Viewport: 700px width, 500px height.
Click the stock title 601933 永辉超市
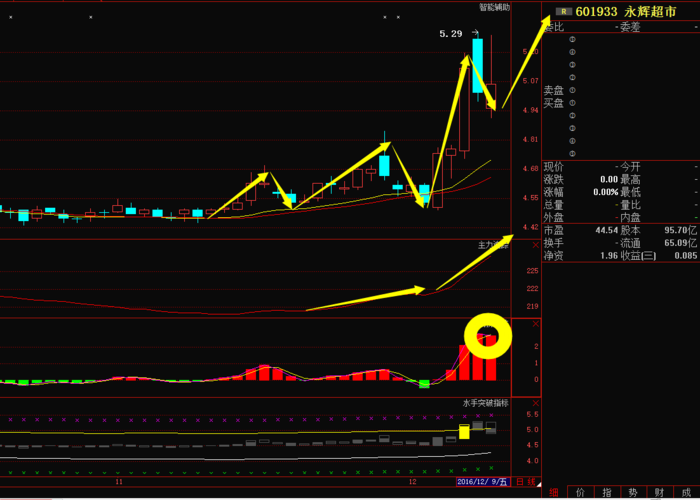click(x=626, y=12)
